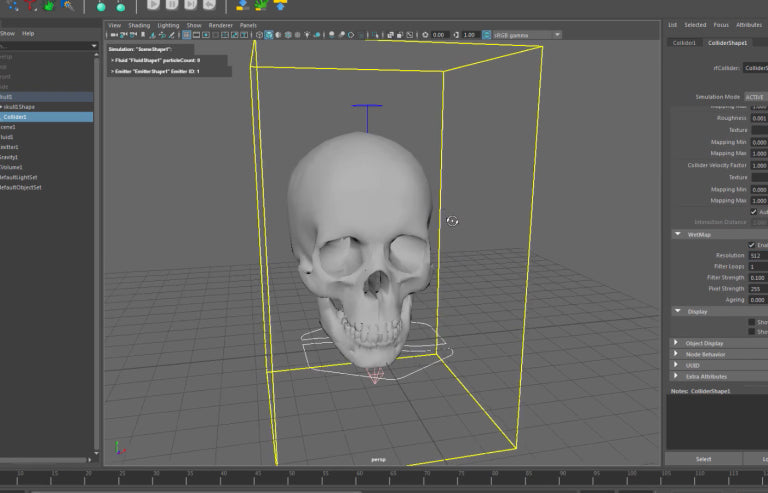Toggle the WetMap Enable checkbox
768x493 pixels.
click(752, 245)
